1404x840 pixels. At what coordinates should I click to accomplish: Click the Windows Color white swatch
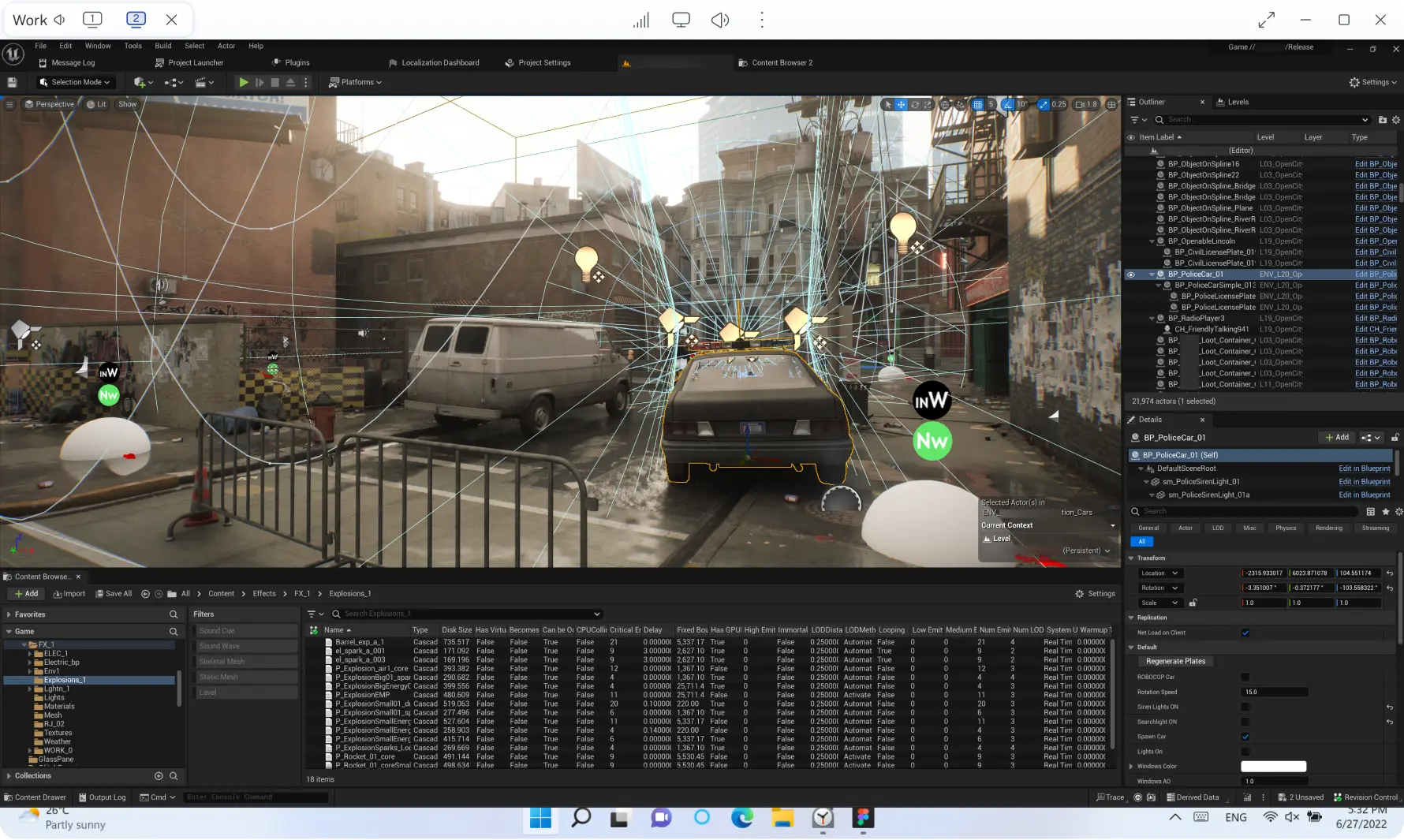1273,767
